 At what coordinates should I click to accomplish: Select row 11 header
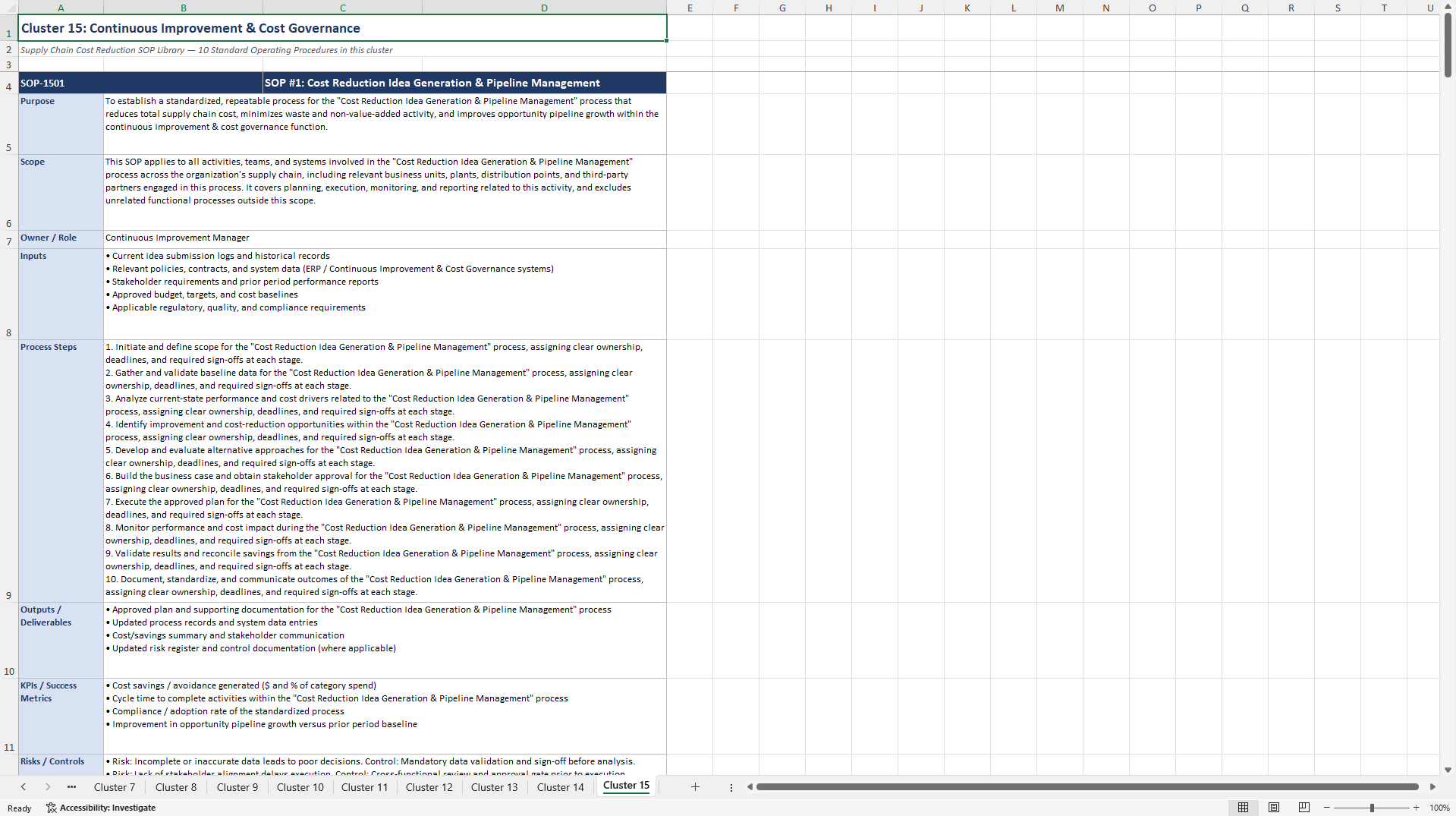point(9,716)
